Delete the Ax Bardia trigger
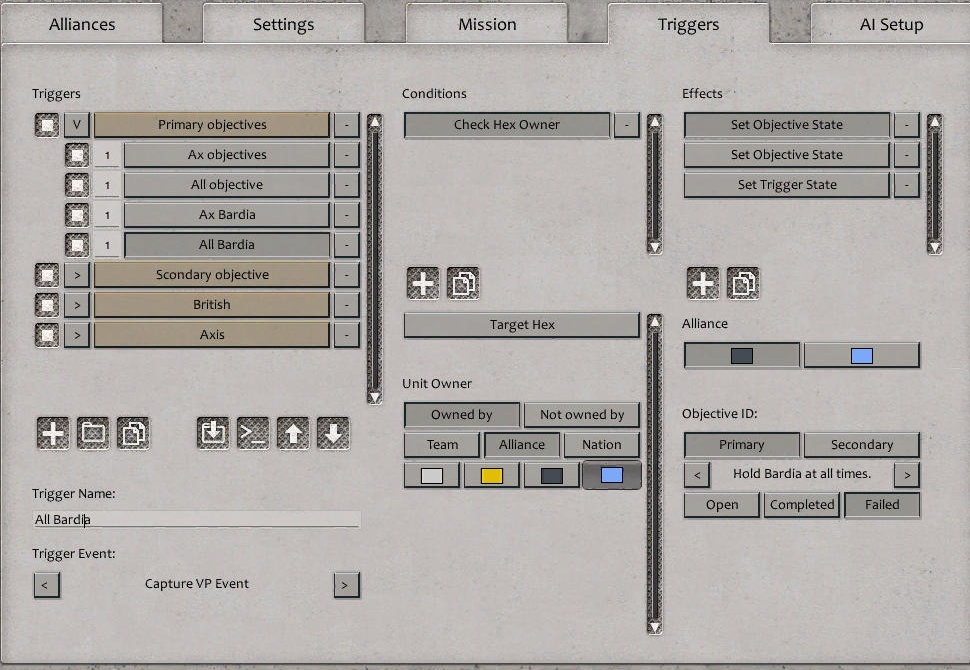Viewport: 970px width, 670px height. point(346,215)
